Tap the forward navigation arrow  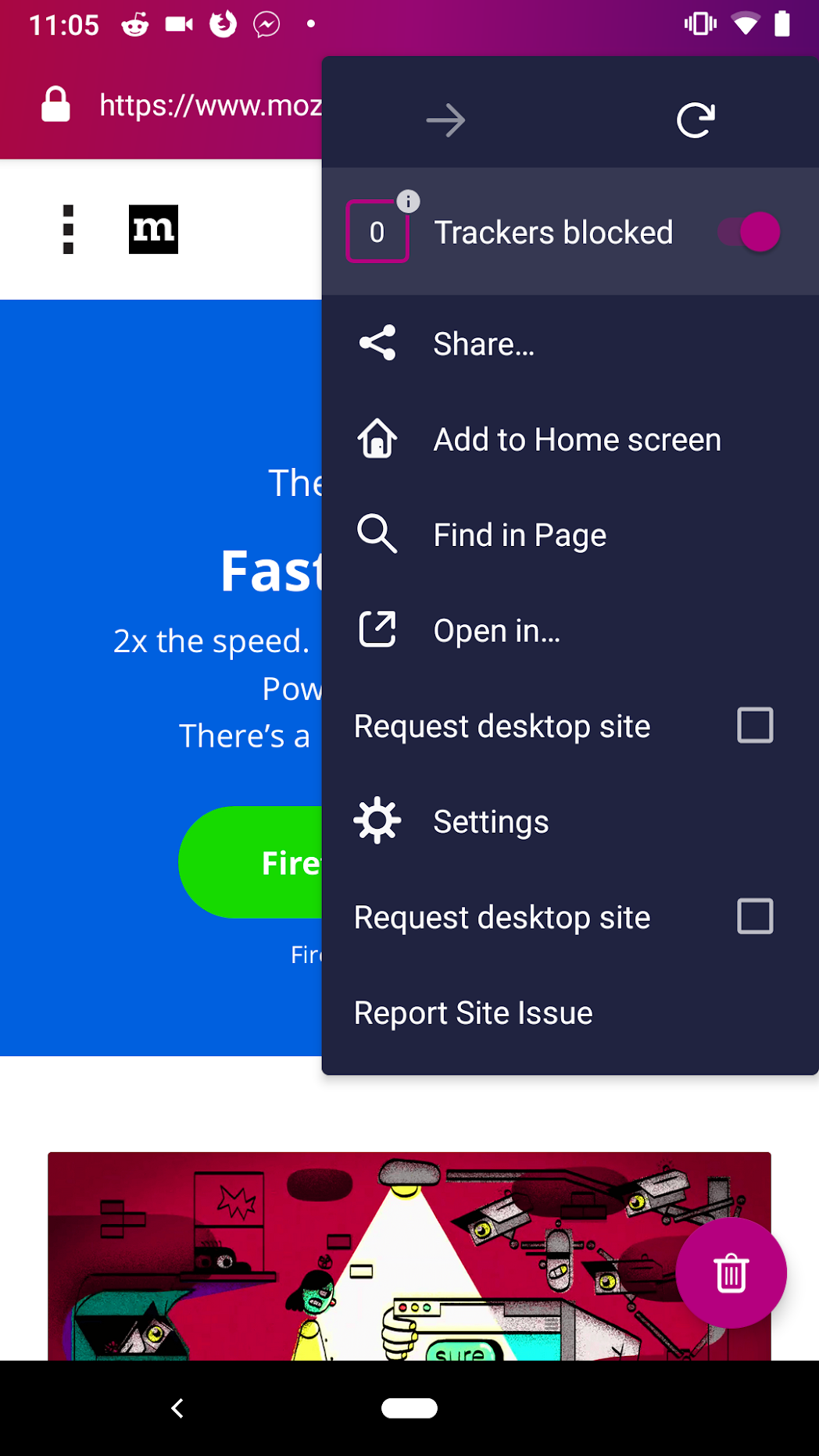[x=445, y=119]
